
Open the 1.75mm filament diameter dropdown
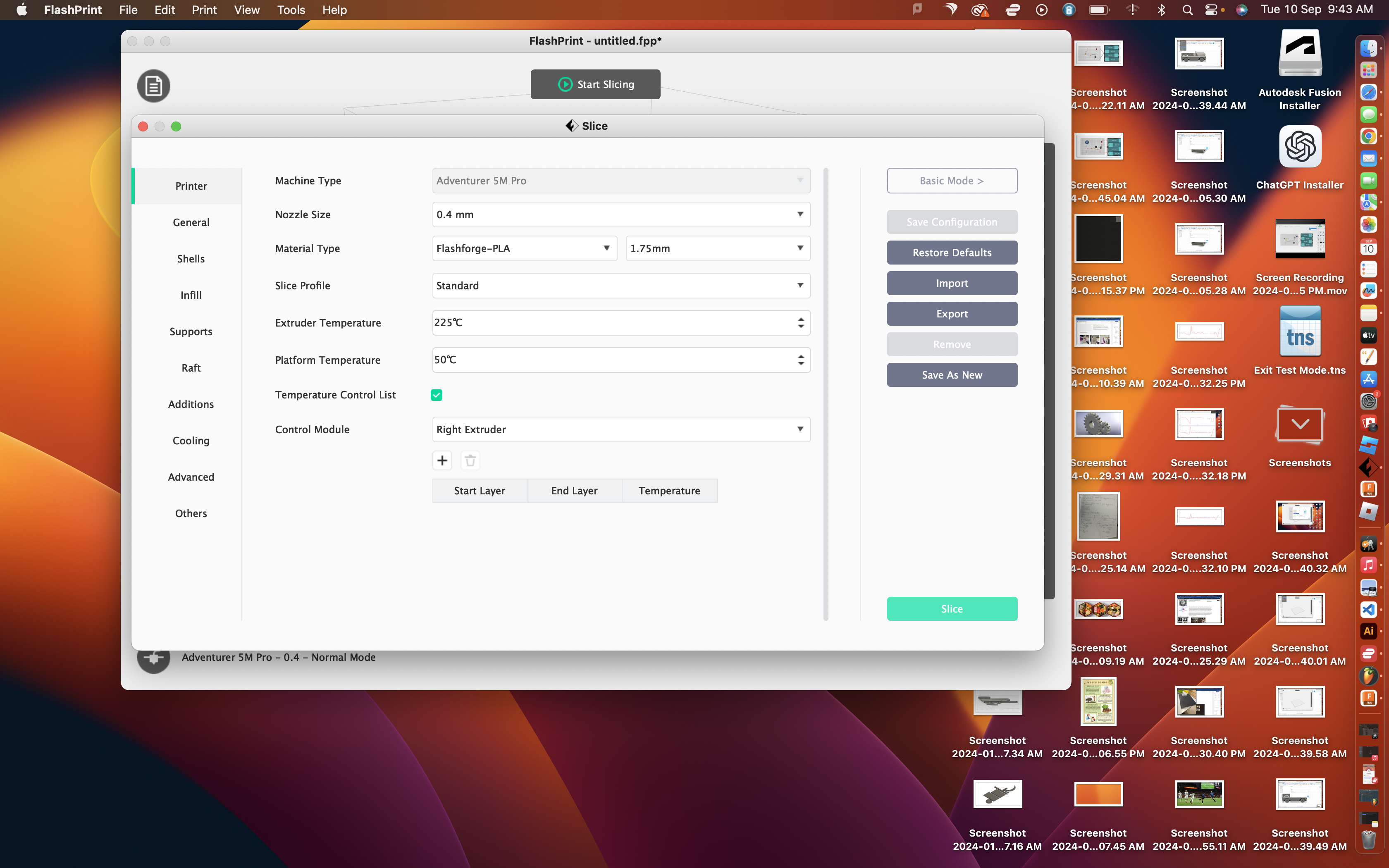click(718, 248)
